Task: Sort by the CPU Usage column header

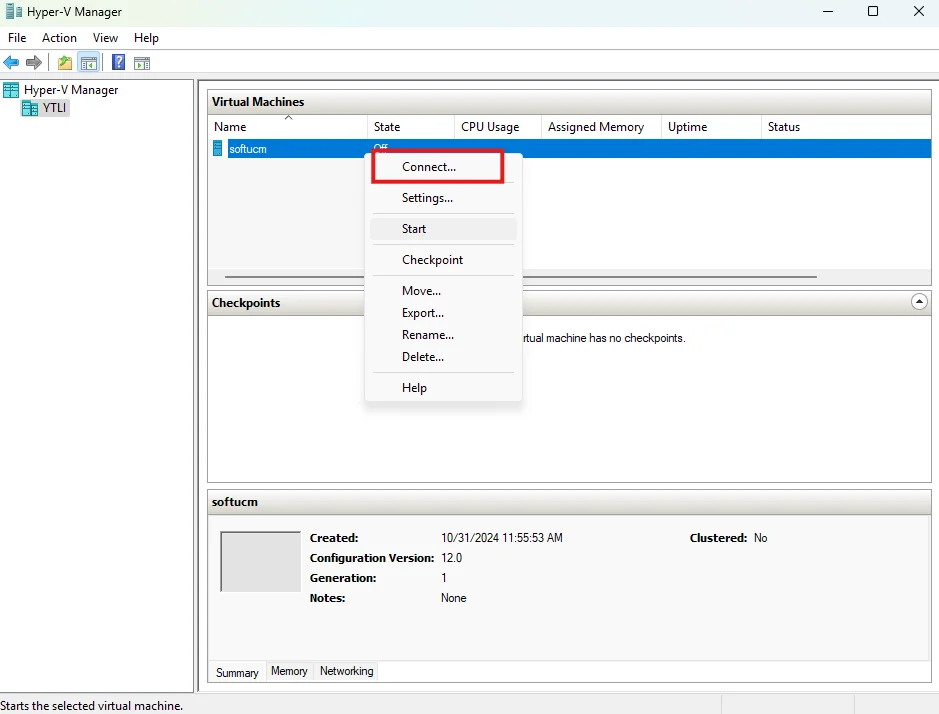Action: [x=498, y=126]
